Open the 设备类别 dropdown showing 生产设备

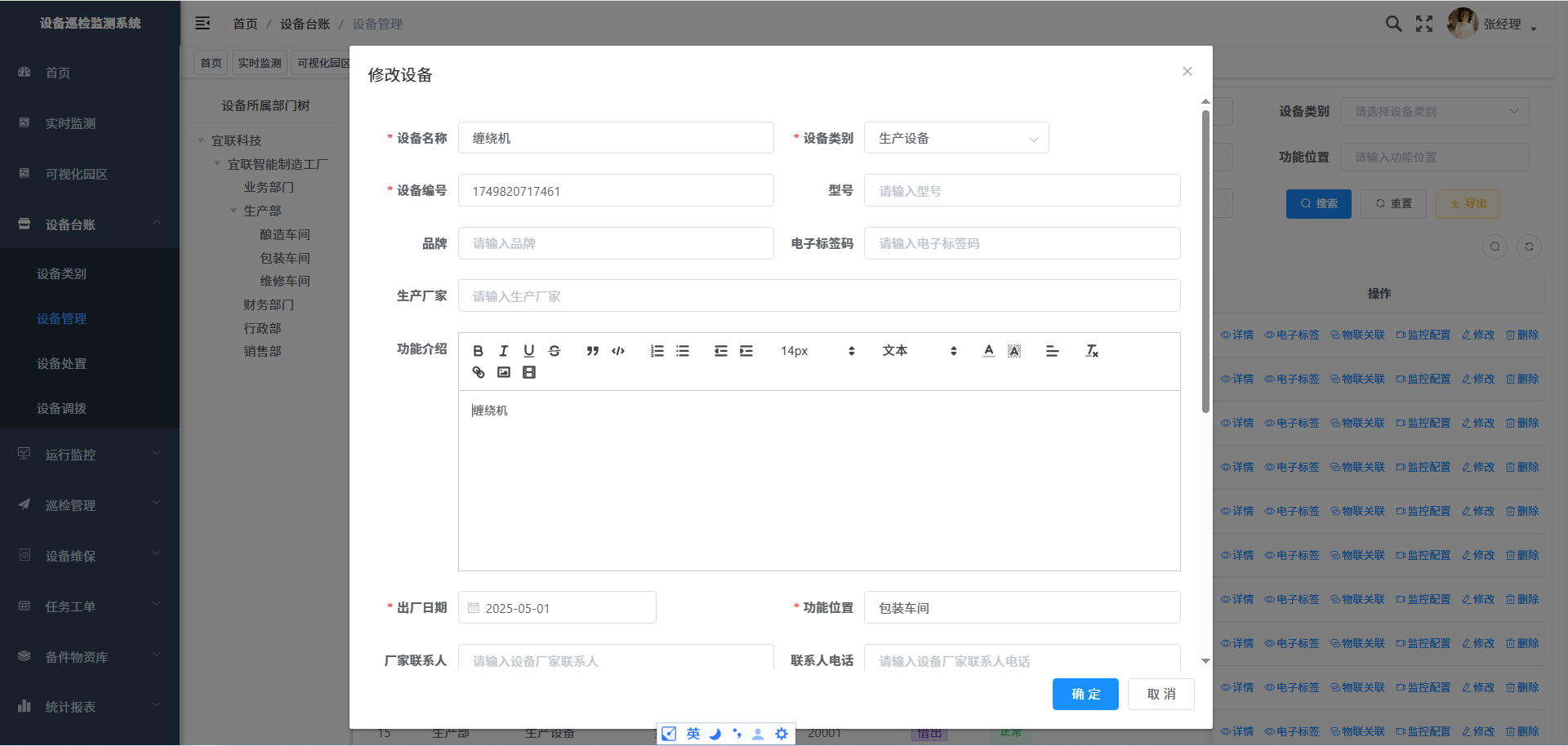(955, 138)
